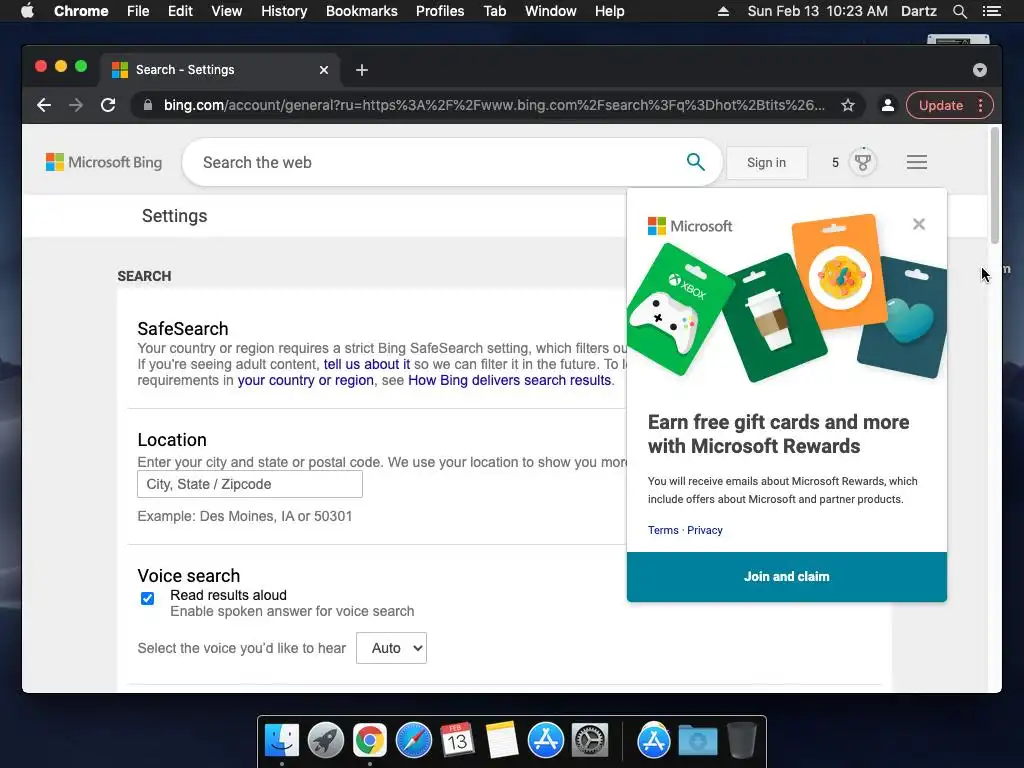Open the Edit menu
The image size is (1024, 768).
point(180,11)
